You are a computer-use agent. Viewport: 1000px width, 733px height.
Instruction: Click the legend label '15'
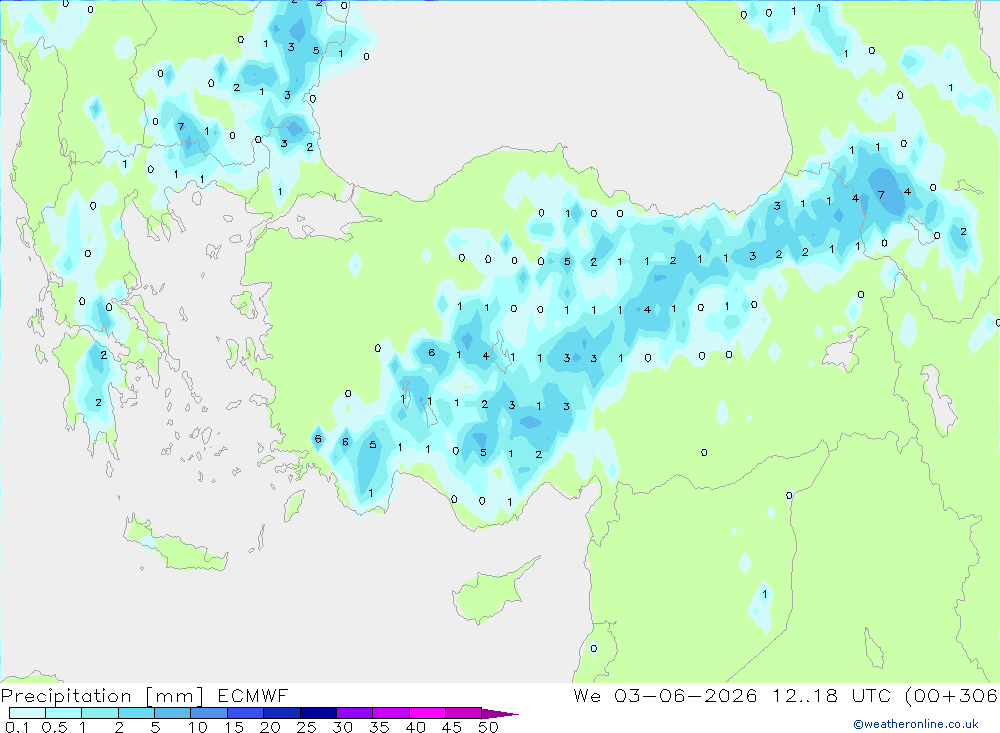pyautogui.click(x=234, y=727)
